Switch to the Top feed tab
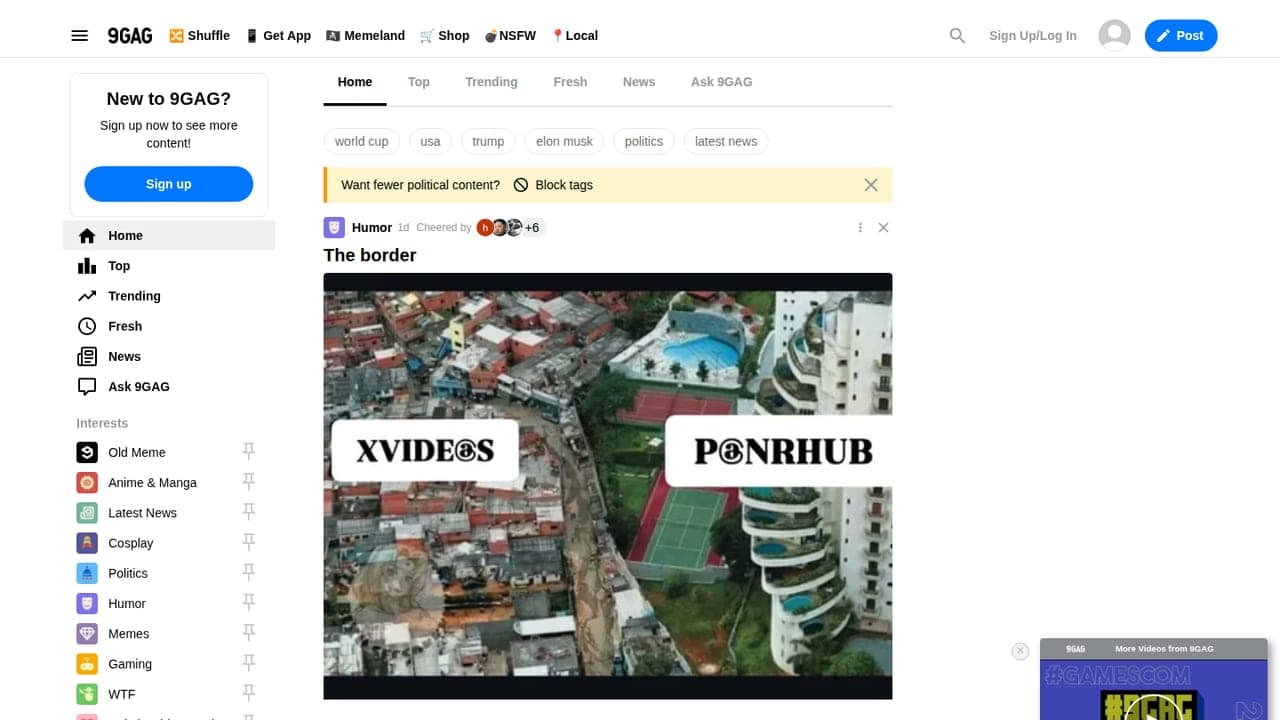Image resolution: width=1280 pixels, height=720 pixels. (419, 82)
